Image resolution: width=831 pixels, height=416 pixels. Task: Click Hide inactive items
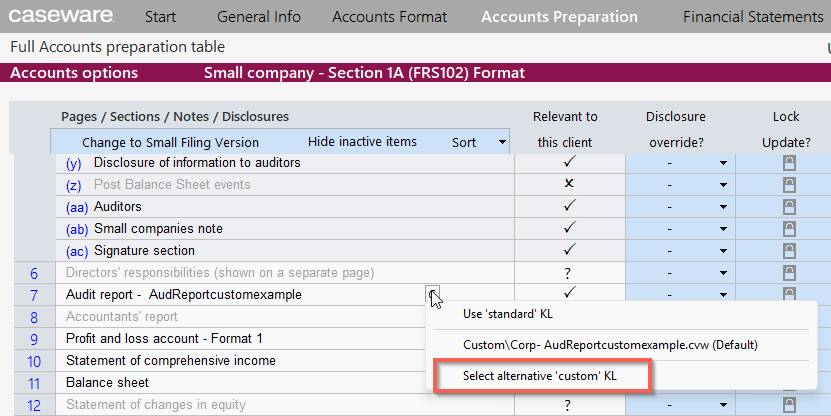362,142
